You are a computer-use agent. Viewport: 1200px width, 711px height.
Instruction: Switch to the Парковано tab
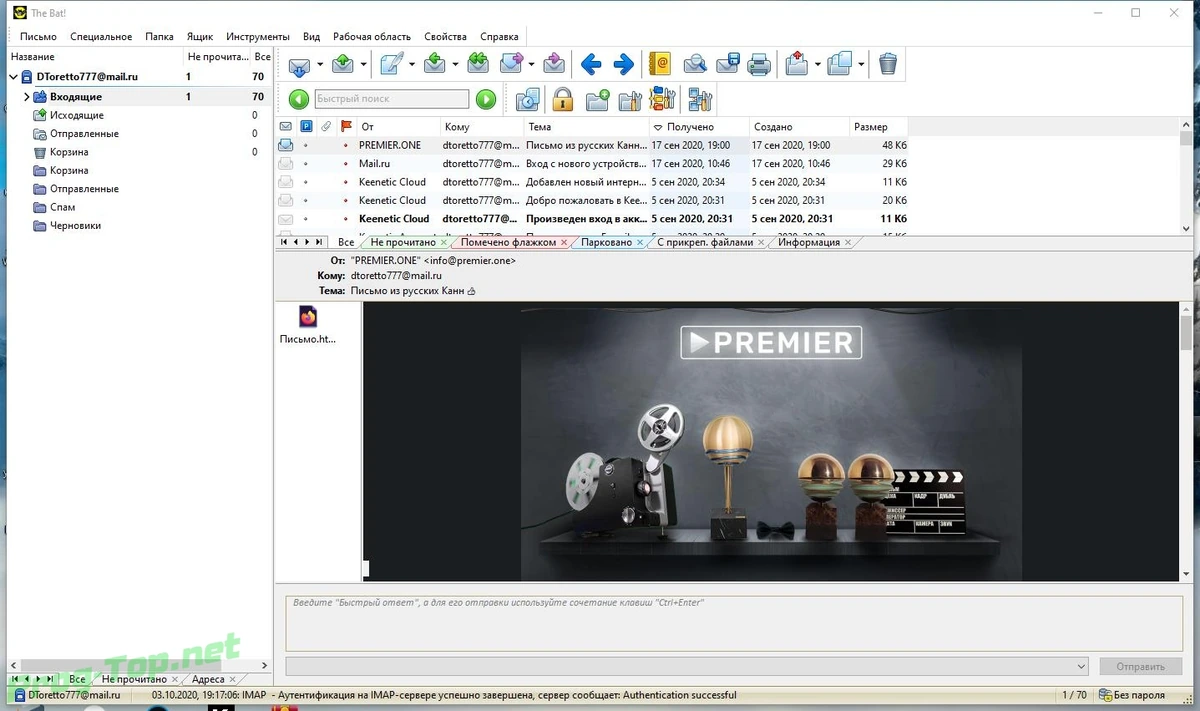[x=606, y=242]
